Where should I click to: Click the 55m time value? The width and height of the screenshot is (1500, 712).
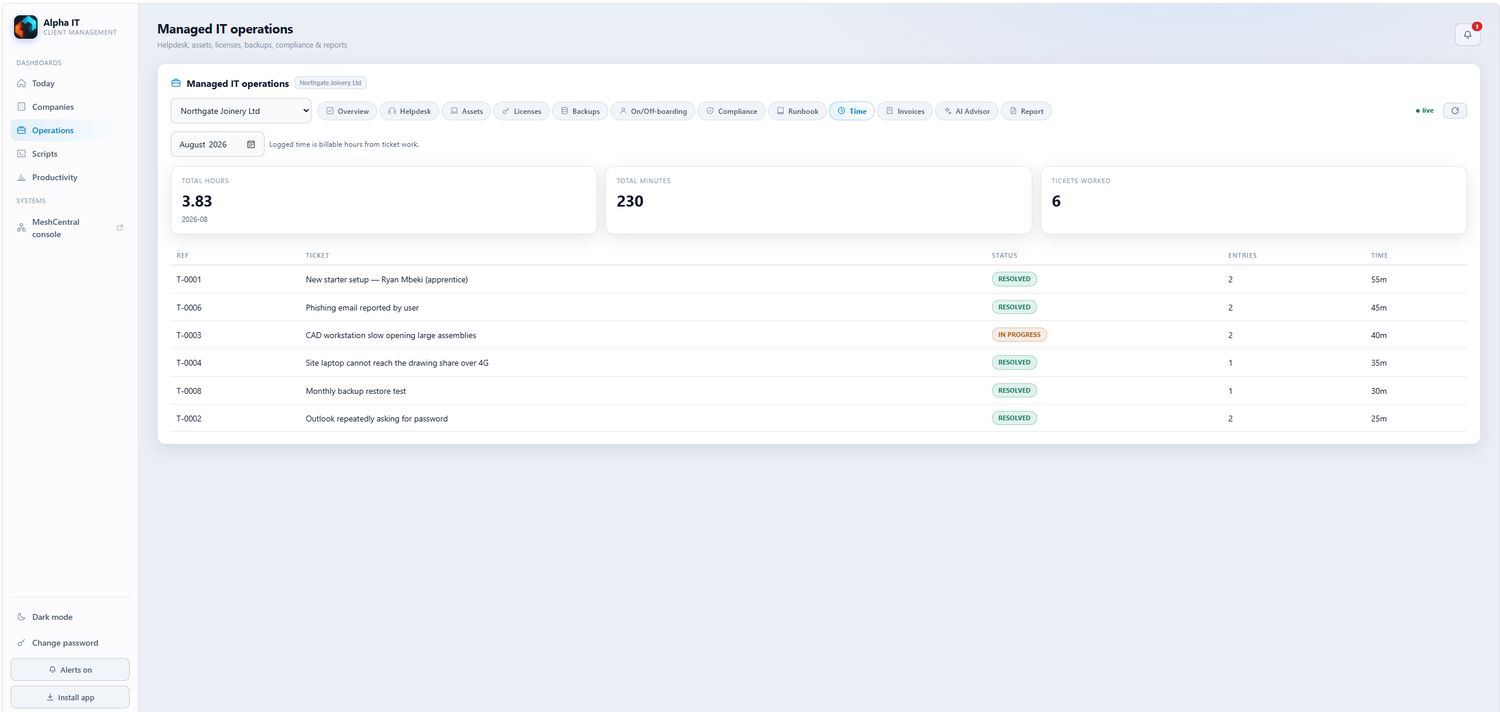[x=1379, y=279]
